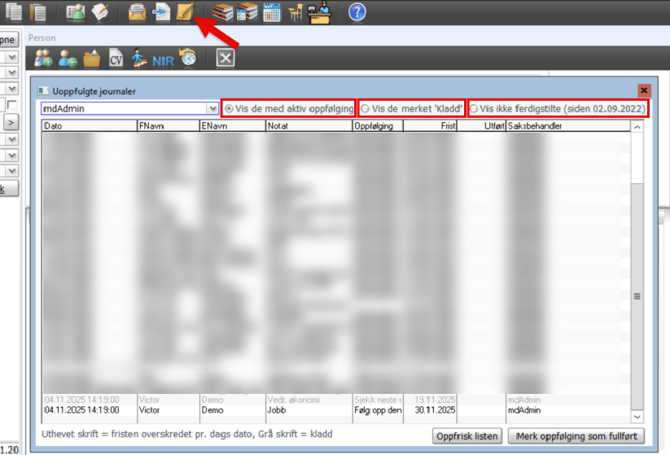Click the 'Oppfrisk listen' button
The height and width of the screenshot is (455, 670).
point(466,437)
